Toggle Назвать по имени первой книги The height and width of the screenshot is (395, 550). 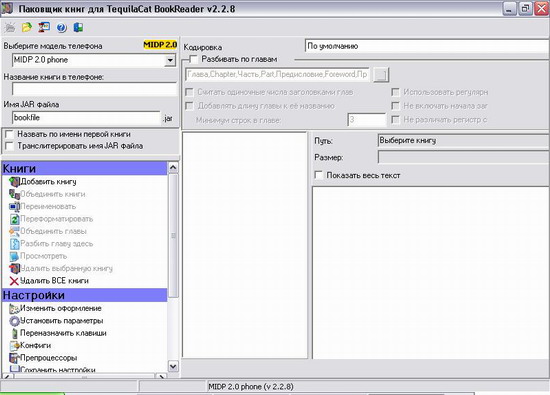(9, 134)
